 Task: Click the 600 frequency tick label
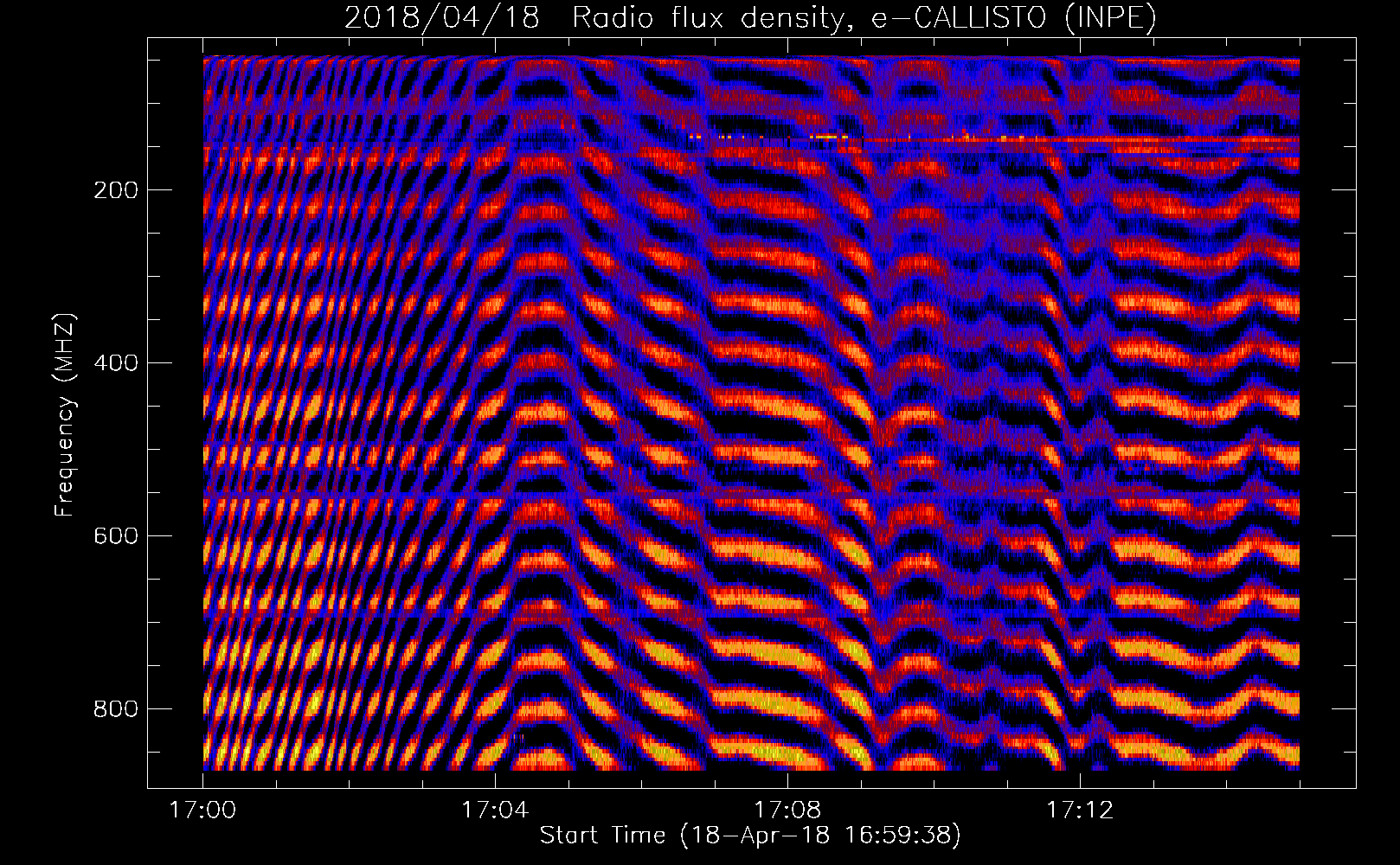tap(116, 535)
